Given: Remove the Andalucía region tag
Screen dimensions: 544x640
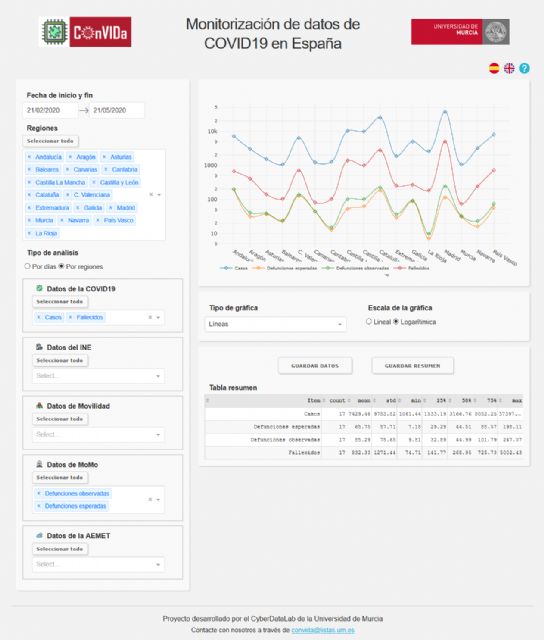Looking at the screenshot, I should (x=29, y=157).
